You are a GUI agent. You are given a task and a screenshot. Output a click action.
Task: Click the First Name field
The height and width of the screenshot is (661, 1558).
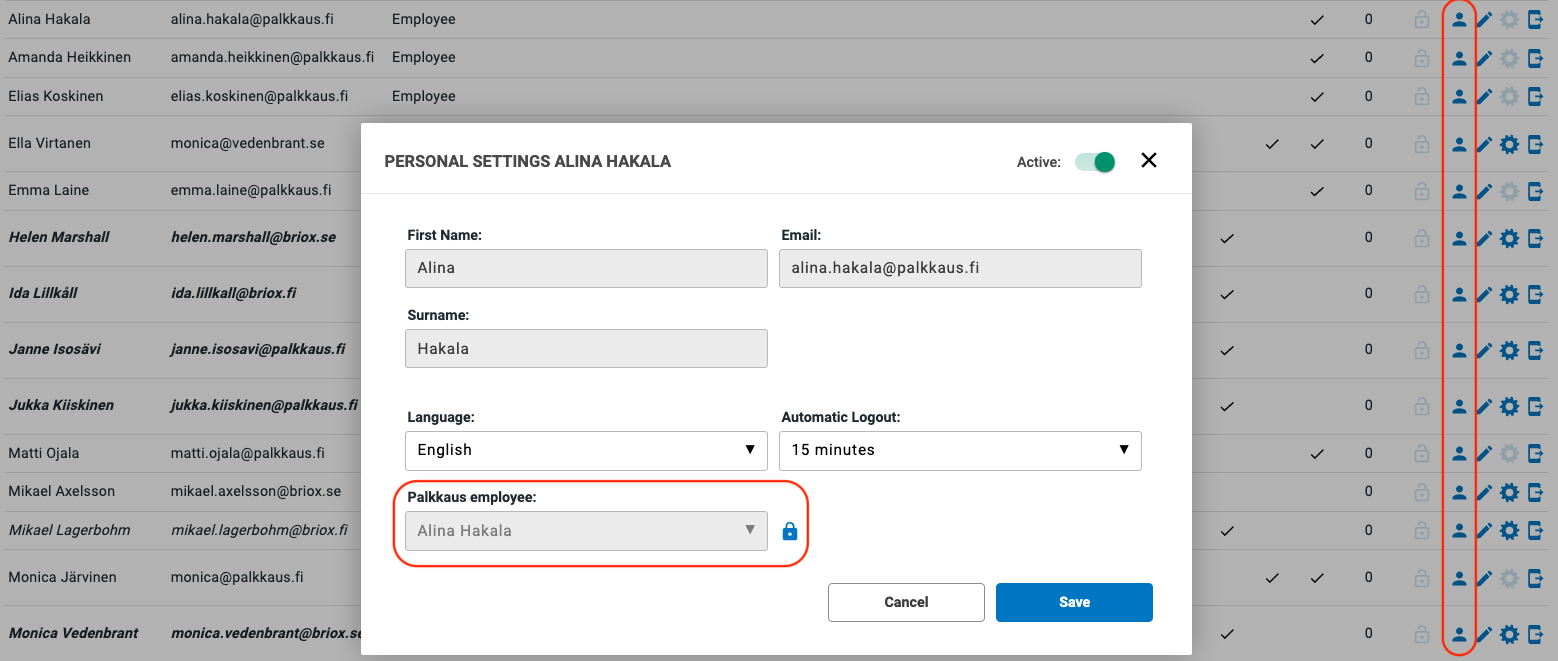pyautogui.click(x=586, y=268)
